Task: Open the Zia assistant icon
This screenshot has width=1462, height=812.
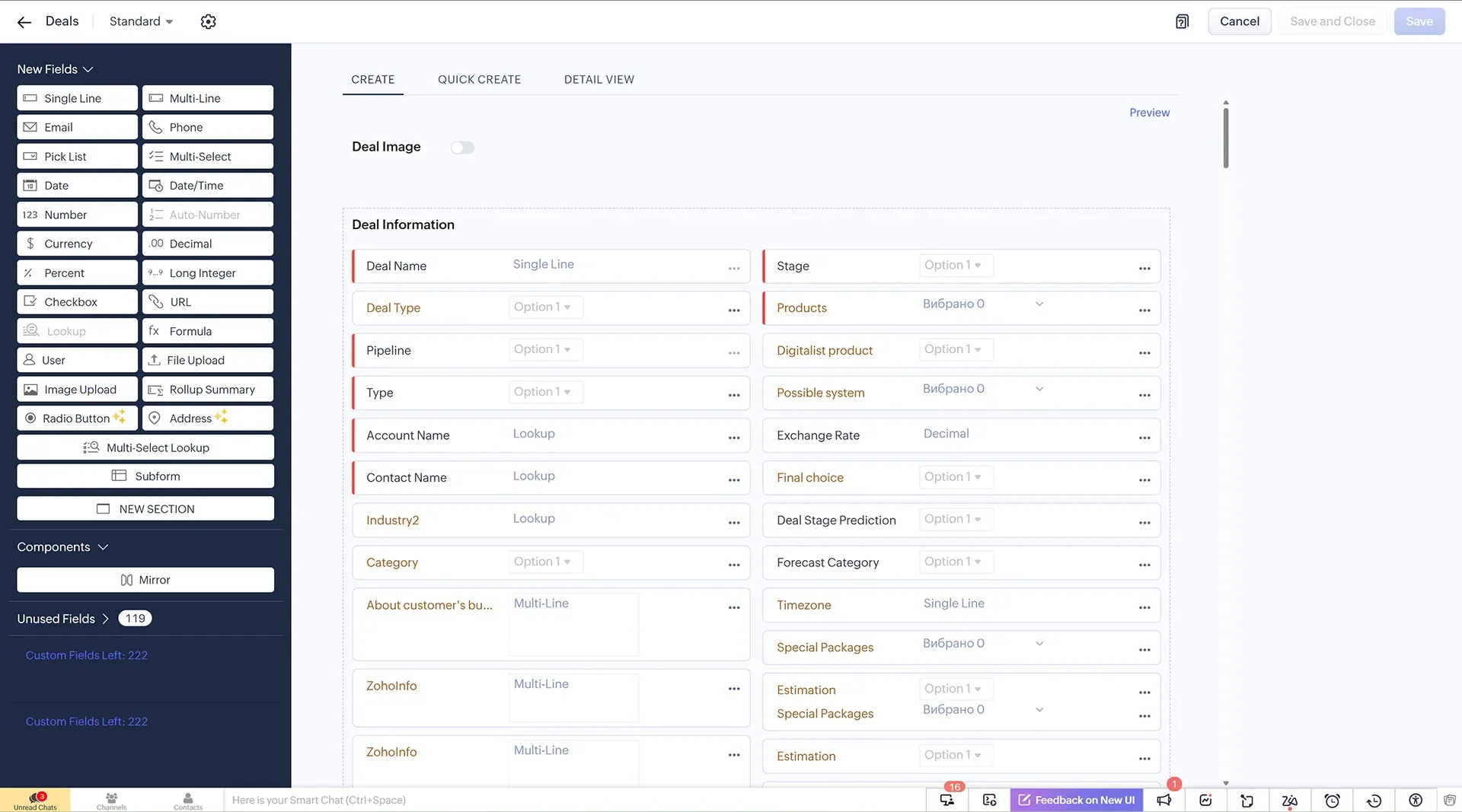Action: point(1290,800)
